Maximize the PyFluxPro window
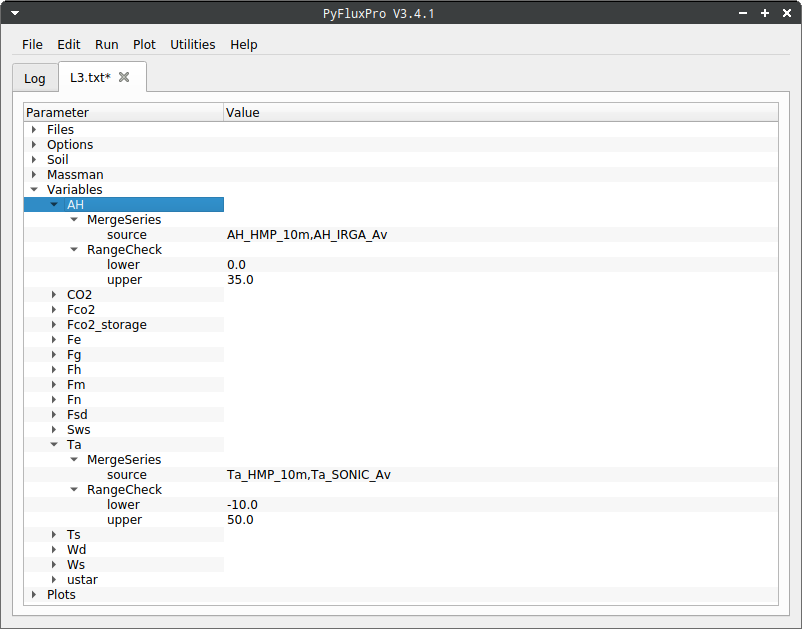Viewport: 802px width, 629px height. [765, 13]
